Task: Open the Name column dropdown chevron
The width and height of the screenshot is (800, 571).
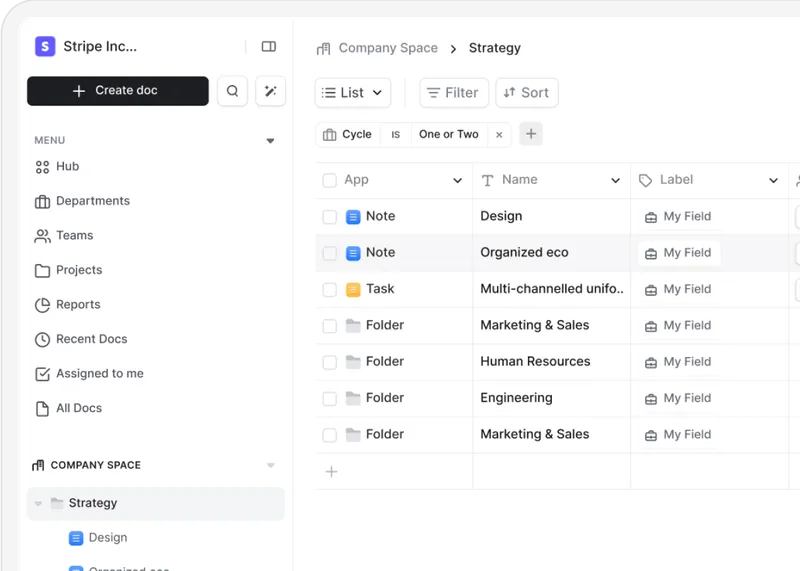Action: (616, 180)
